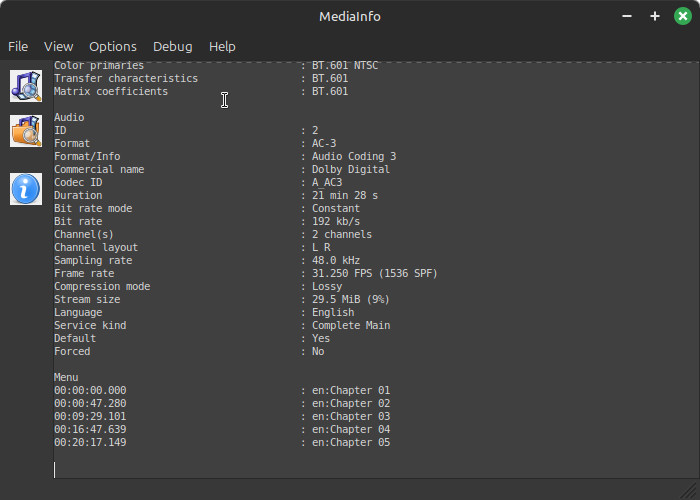Click the 'Compression mode' label

pos(102,286)
